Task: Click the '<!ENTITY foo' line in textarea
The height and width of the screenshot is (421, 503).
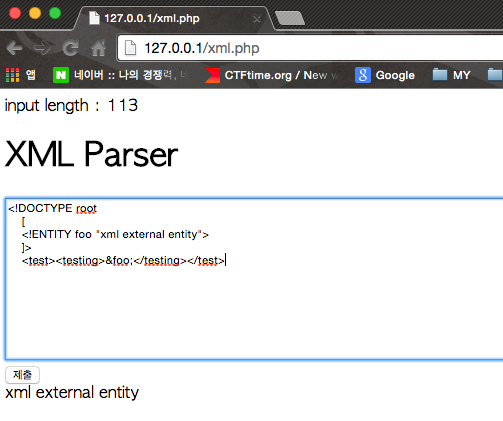Action: 115,235
